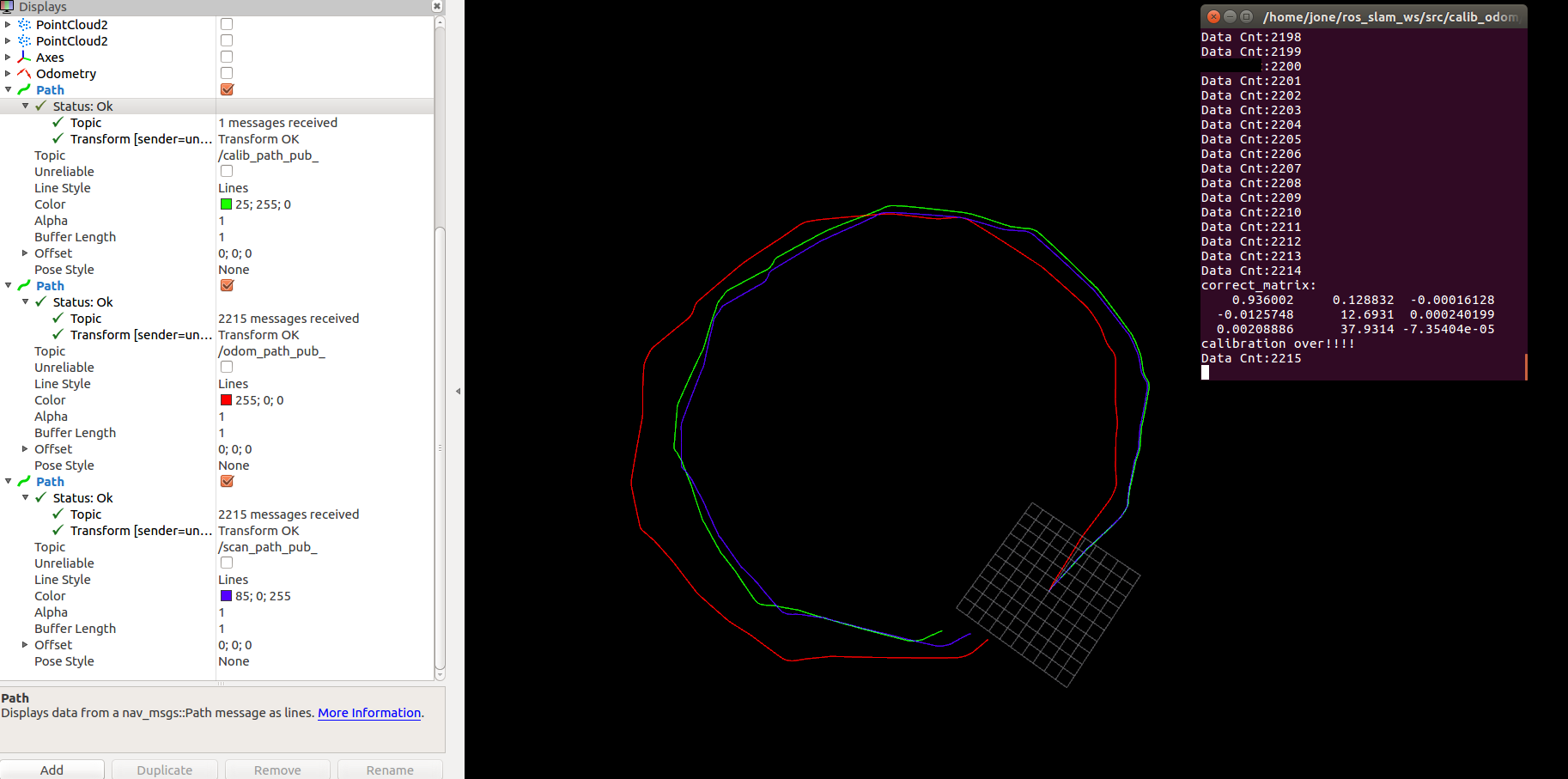Toggle Unreliable for /scan_path_pub_ topic
The width and height of the screenshot is (1568, 779).
click(227, 563)
